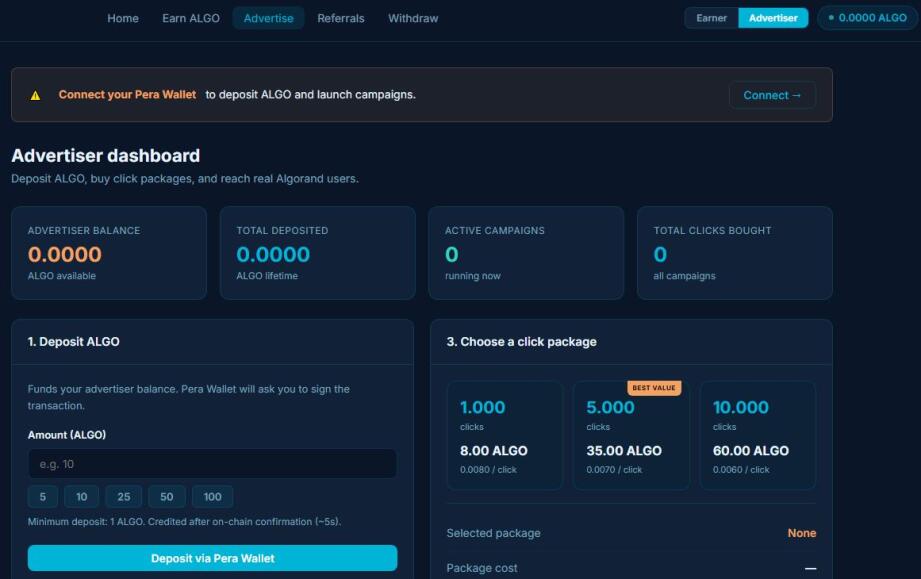Screen dimensions: 921x579
Task: Click the Total Clicks Bought card
Action: [x=735, y=253]
